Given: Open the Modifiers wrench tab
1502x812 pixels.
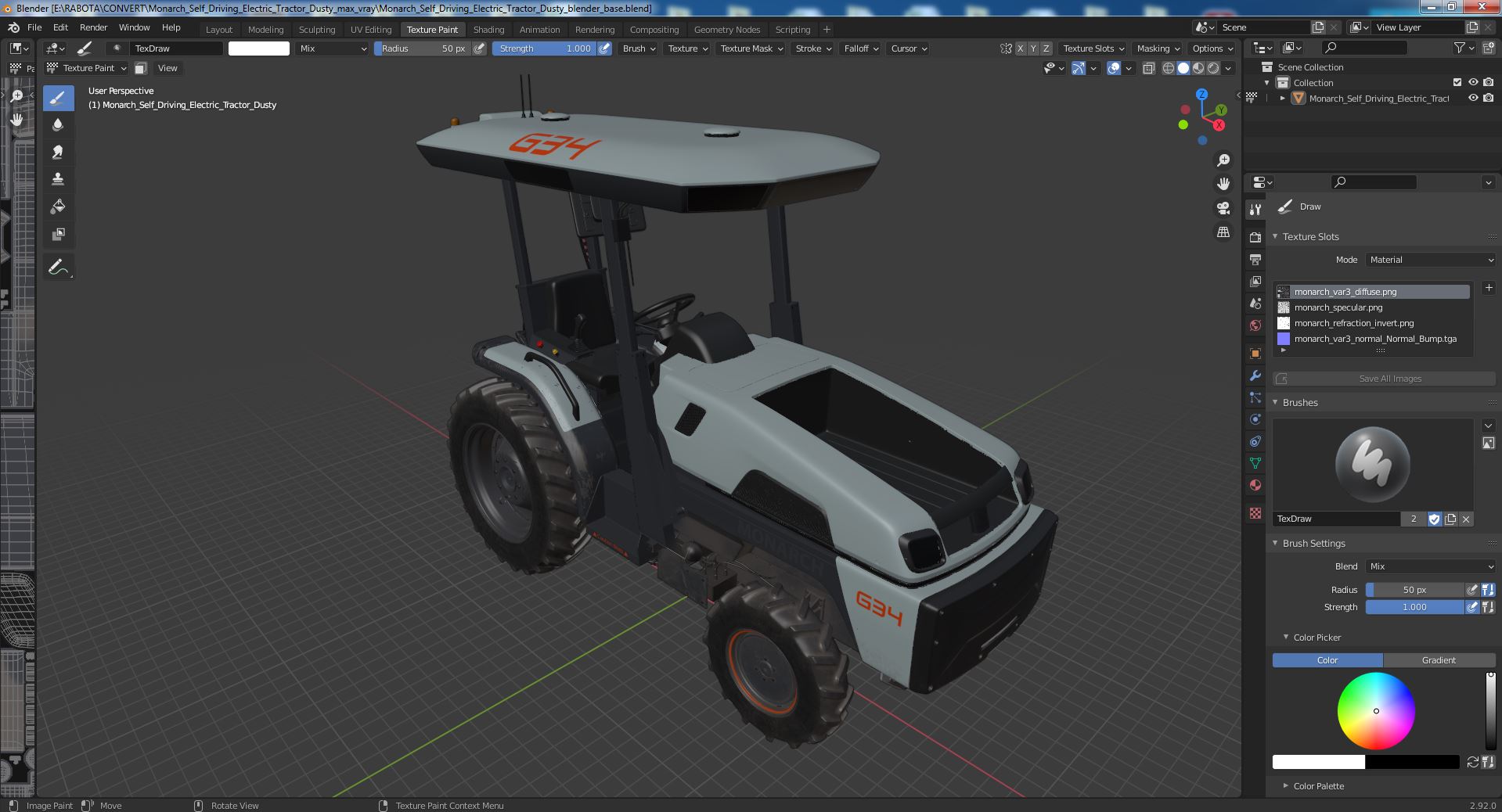Looking at the screenshot, I should [1255, 375].
